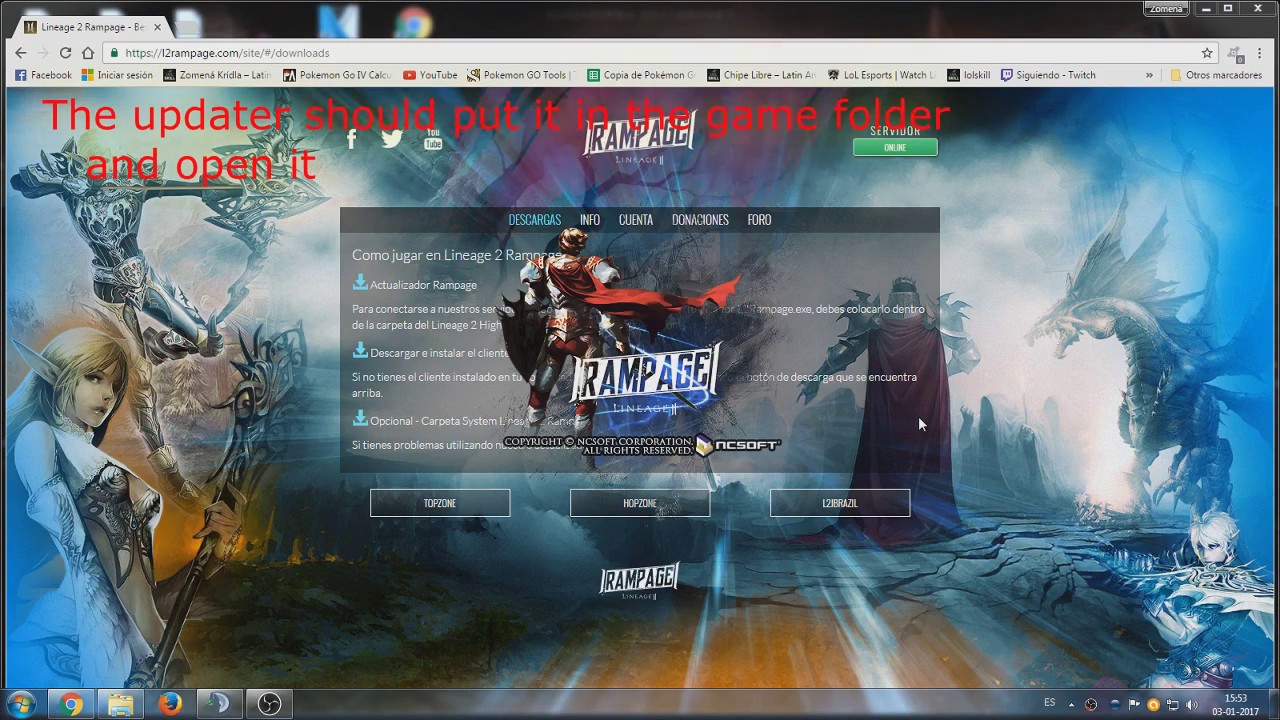Open Windows Explorer from the taskbar
Image resolution: width=1280 pixels, height=720 pixels.
click(120, 704)
